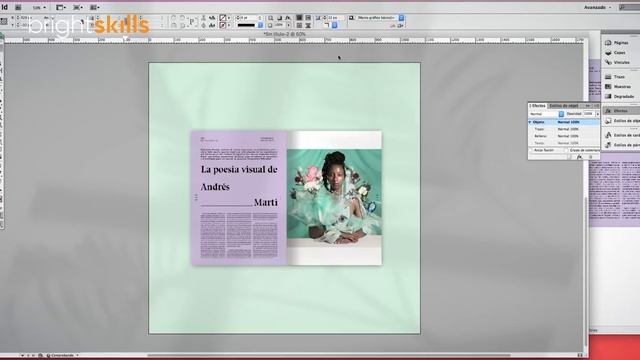The width and height of the screenshot is (640, 360).
Task: Open the stroke type dropdown
Action: (x=250, y=25)
